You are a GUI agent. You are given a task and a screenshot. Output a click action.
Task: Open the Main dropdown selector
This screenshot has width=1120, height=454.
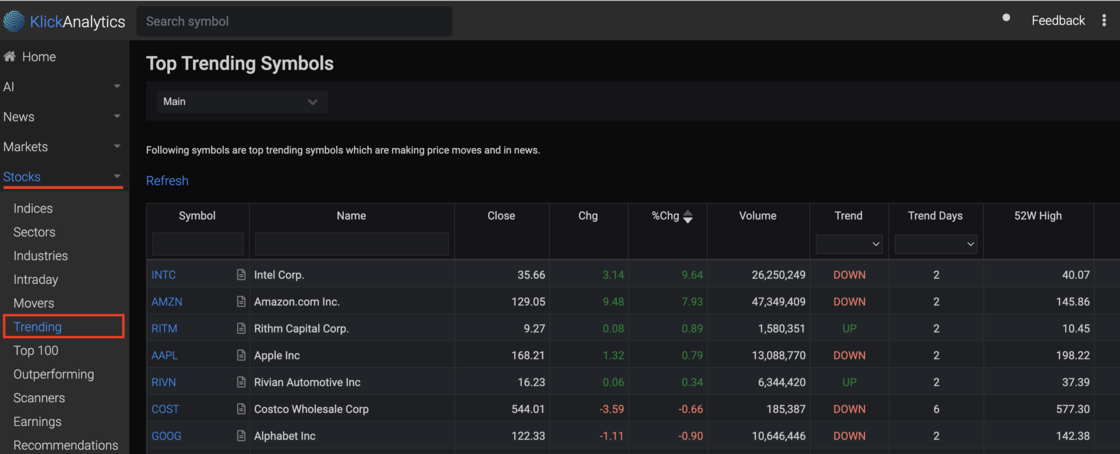(x=242, y=101)
